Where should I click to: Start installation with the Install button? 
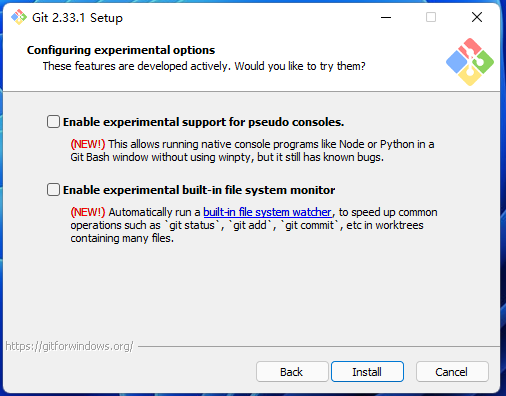tap(367, 372)
